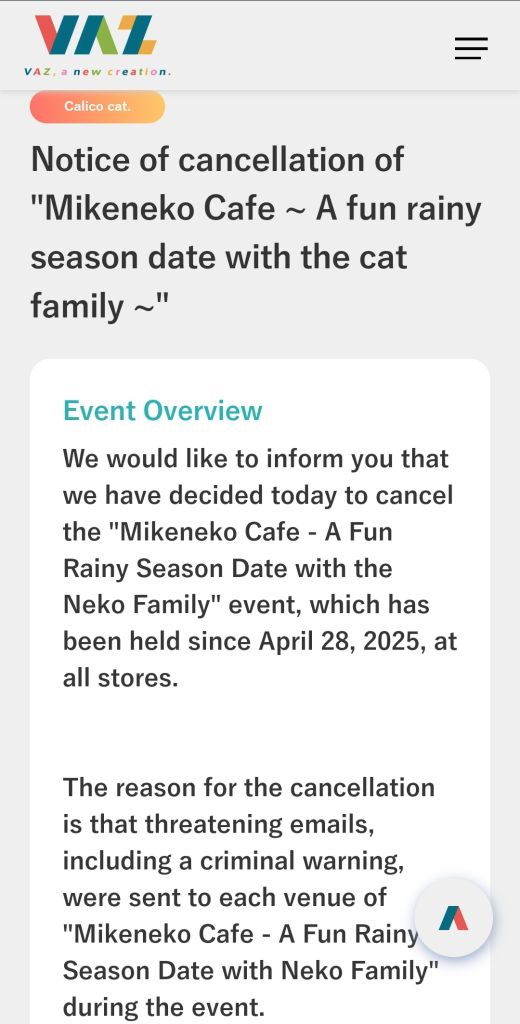Tap the colorful VAZ logo
The image size is (520, 1024).
pyautogui.click(x=95, y=35)
